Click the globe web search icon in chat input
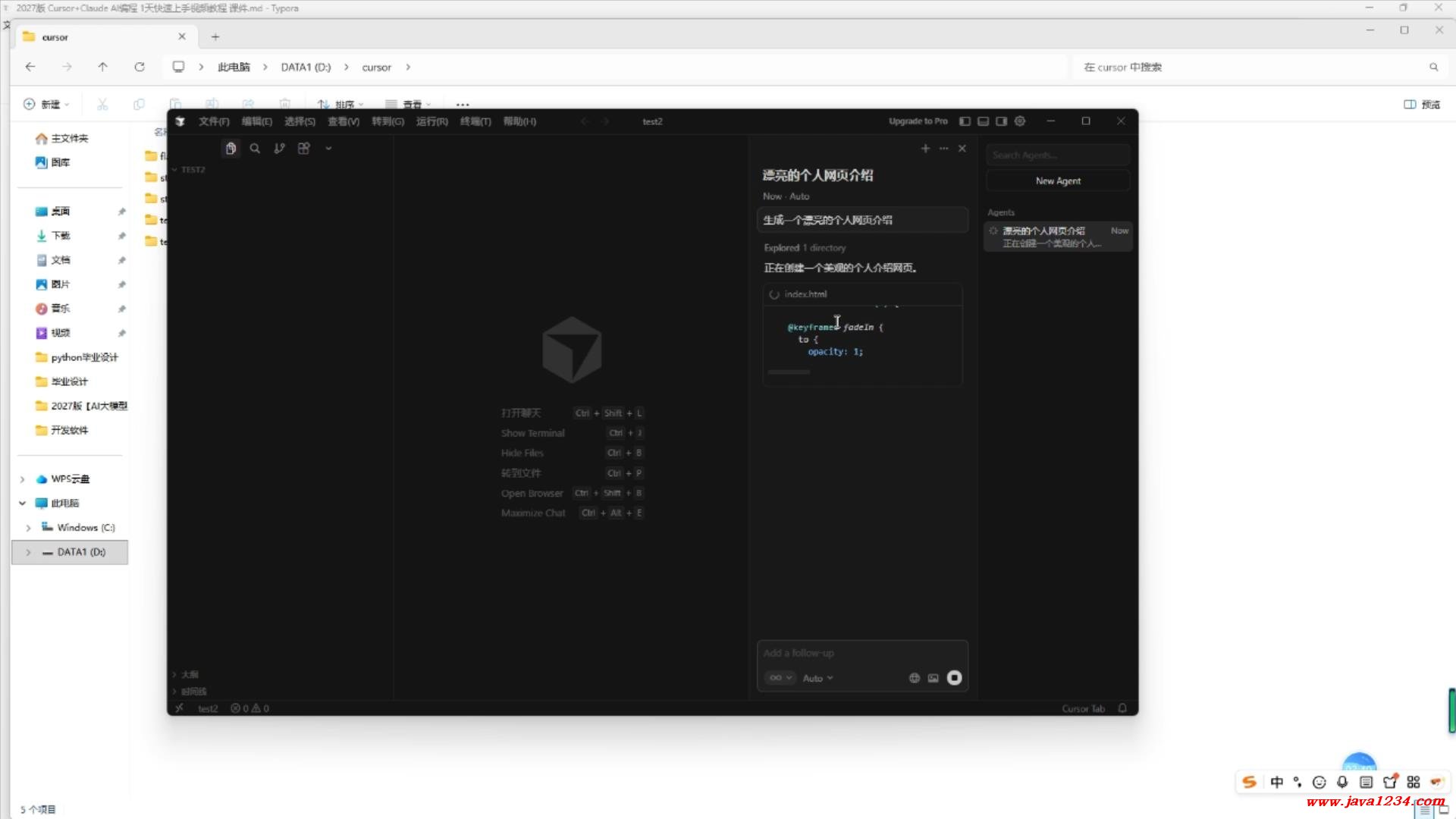Image resolution: width=1456 pixels, height=819 pixels. 914,678
